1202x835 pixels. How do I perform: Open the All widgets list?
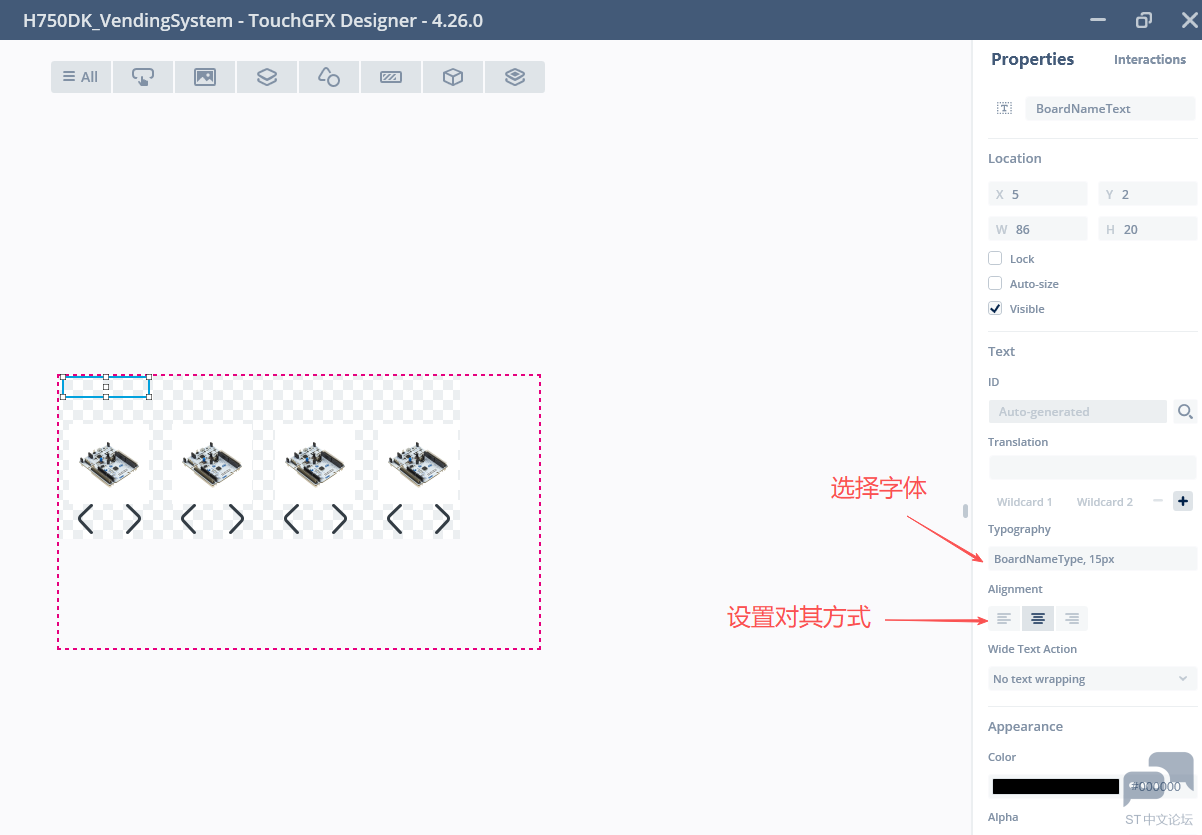coord(81,77)
